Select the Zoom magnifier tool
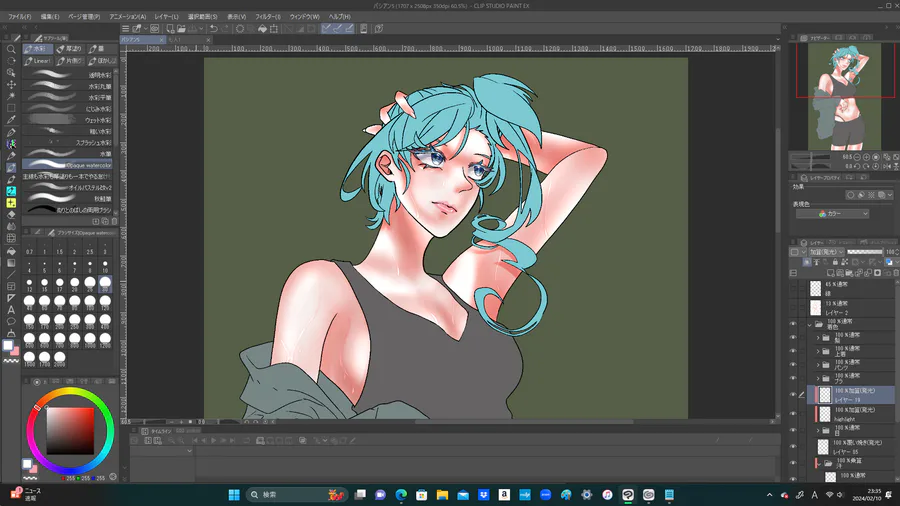Screen dimensions: 900x506 [x=11, y=49]
